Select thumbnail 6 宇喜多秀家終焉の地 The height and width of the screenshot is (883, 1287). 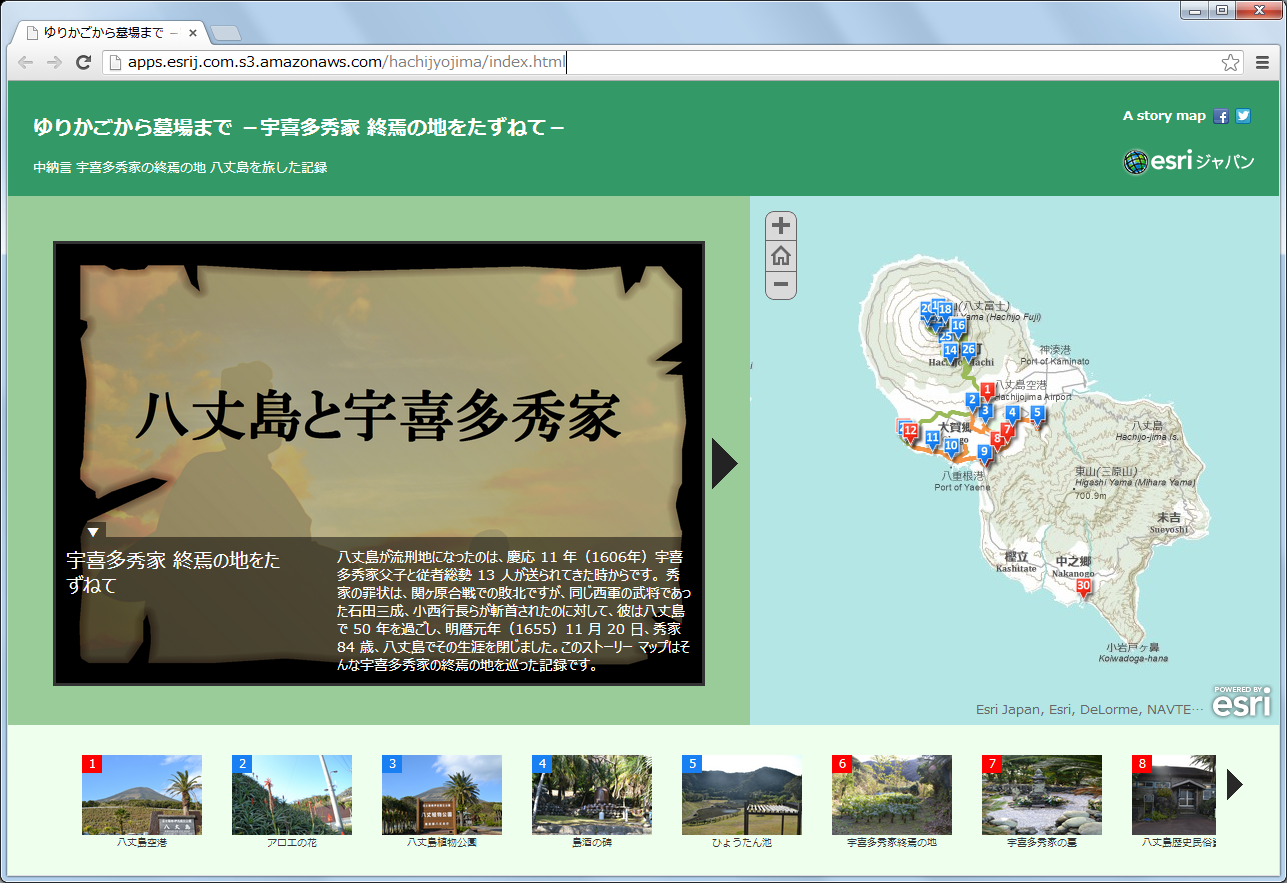click(x=892, y=795)
